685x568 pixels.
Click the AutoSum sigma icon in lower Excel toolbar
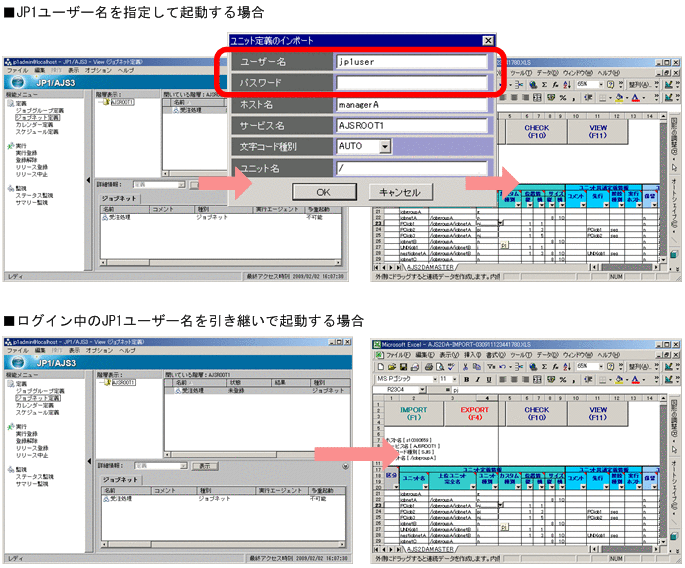[544, 367]
